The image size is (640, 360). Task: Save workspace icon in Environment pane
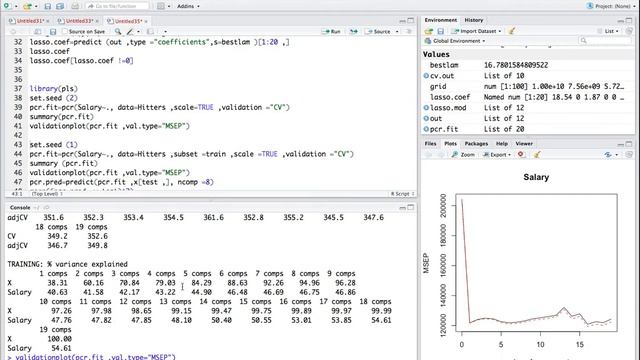440,31
